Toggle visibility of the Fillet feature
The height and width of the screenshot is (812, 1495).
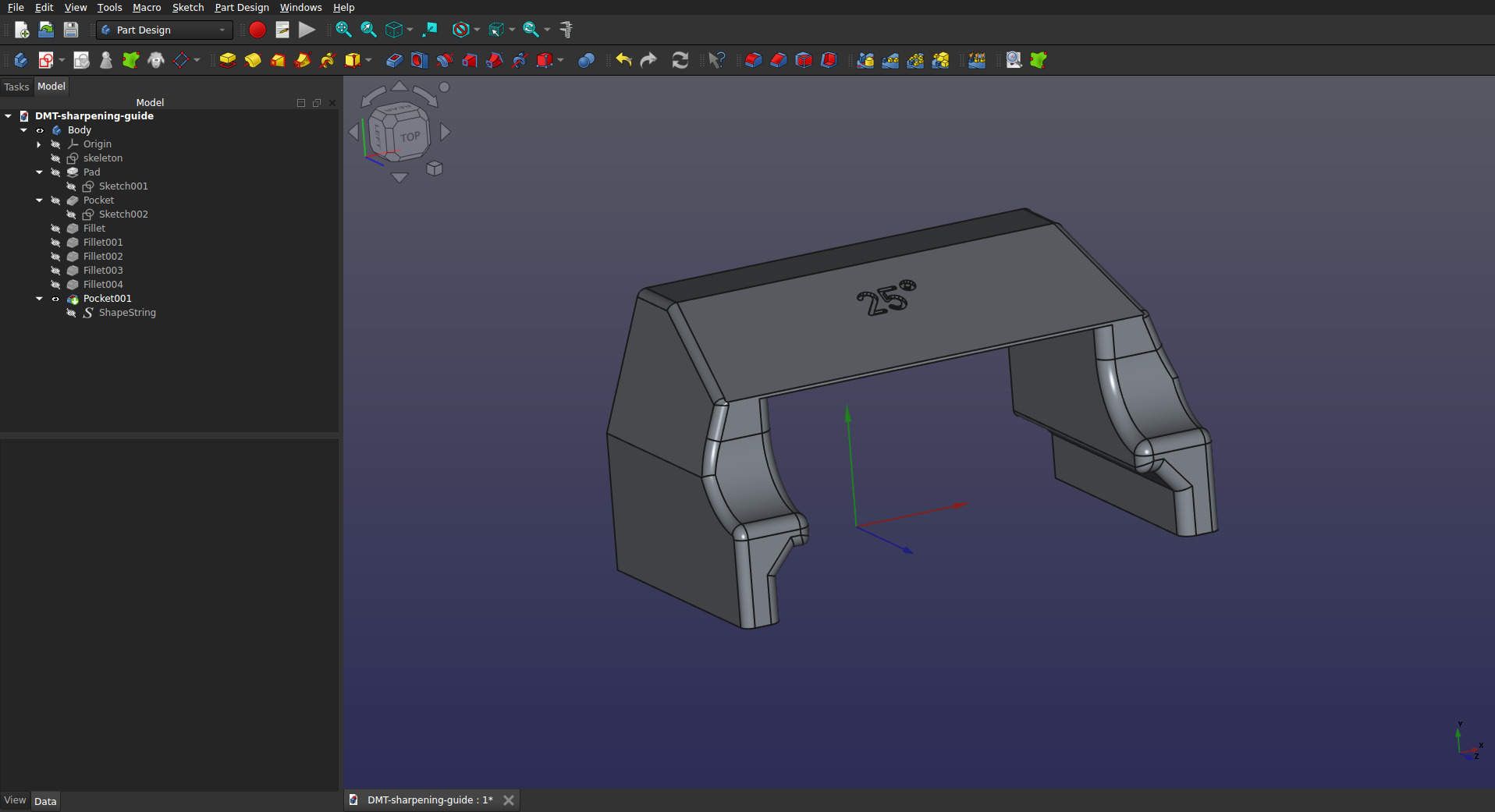click(x=55, y=229)
